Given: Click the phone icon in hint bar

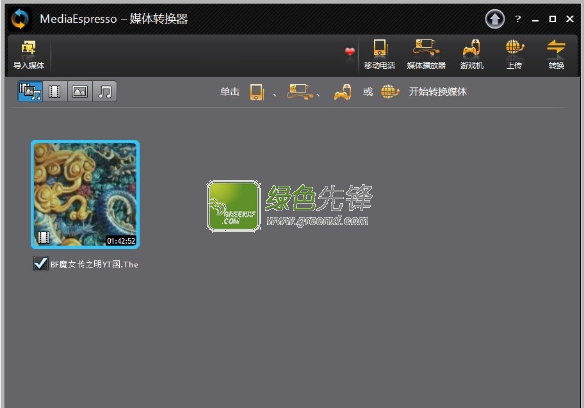Looking at the screenshot, I should [x=257, y=92].
